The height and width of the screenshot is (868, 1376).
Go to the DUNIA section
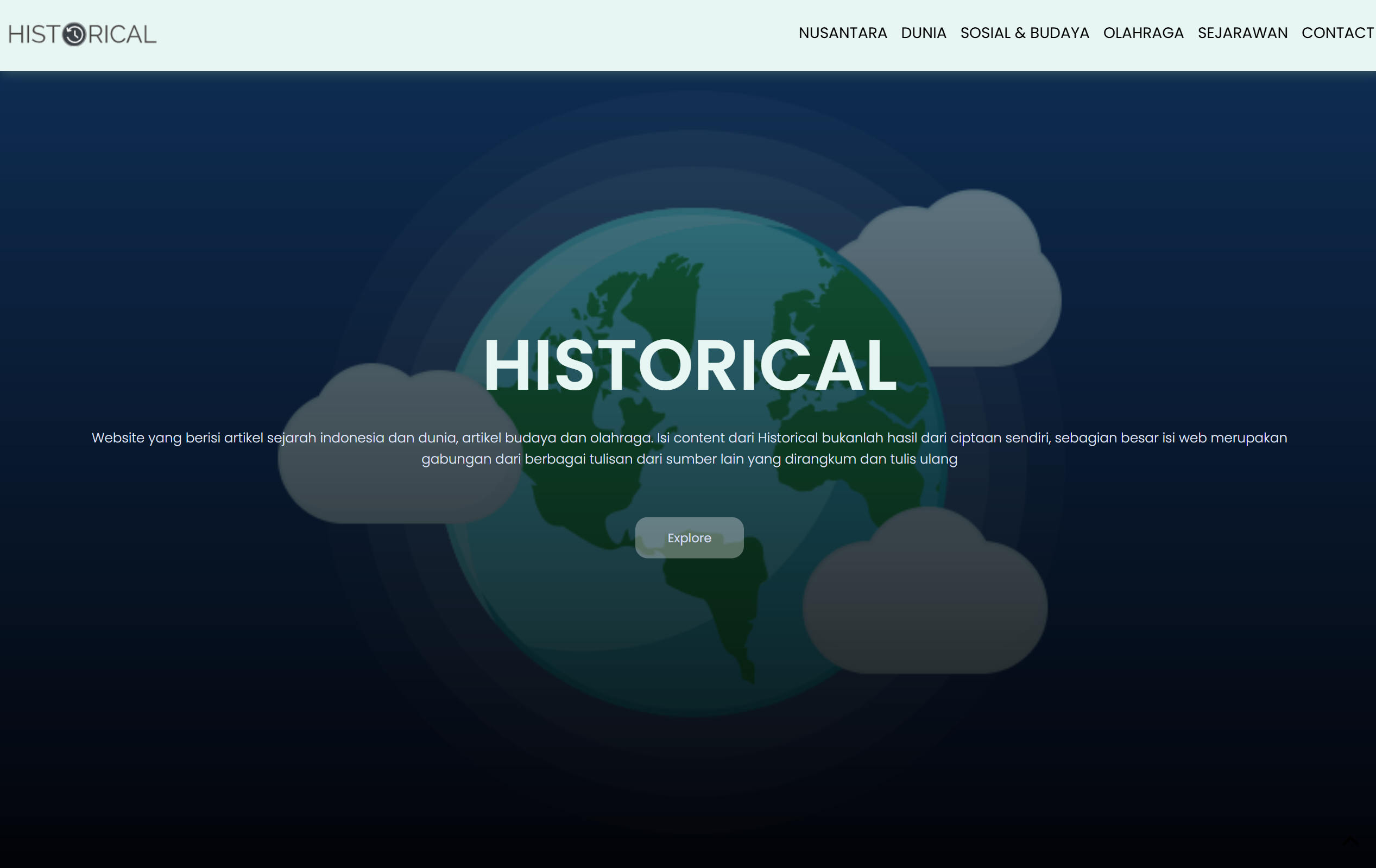[924, 33]
